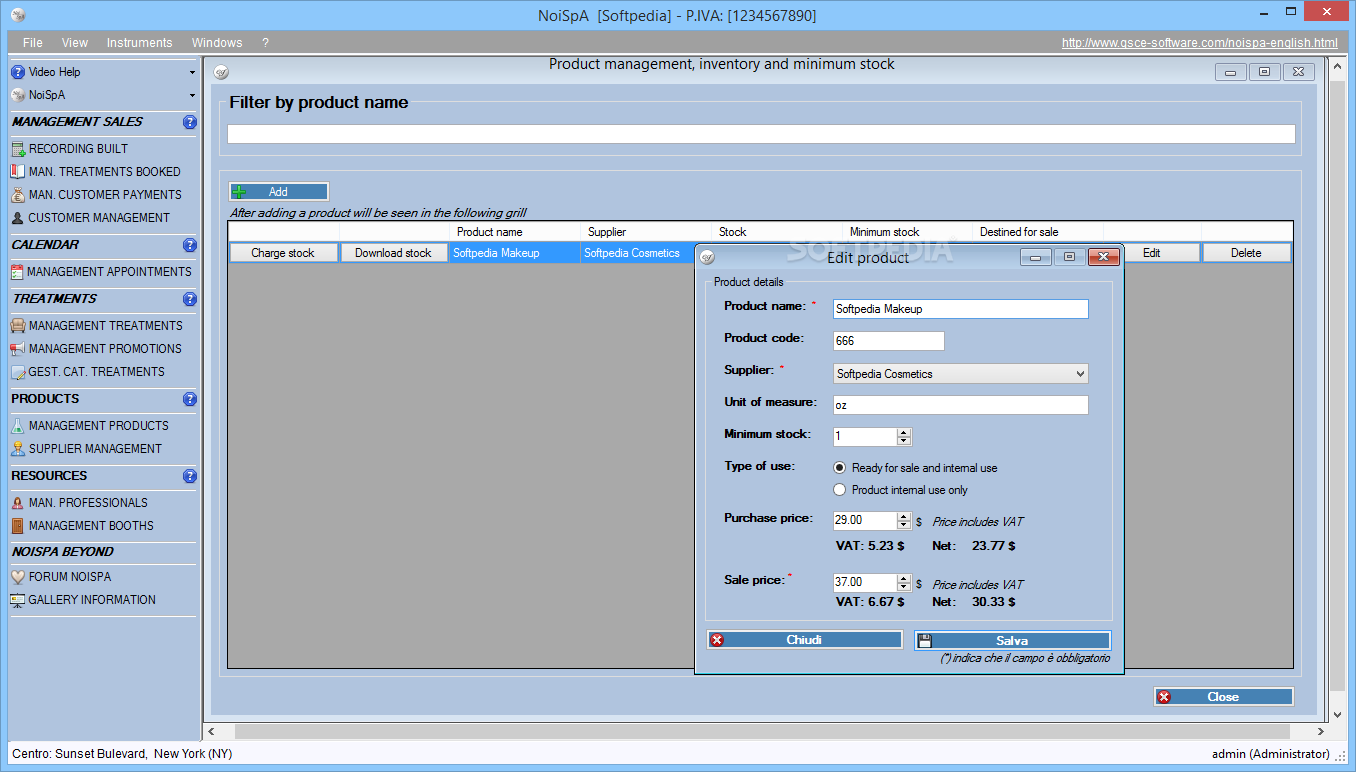
Task: Open MAN. TREATMENTS BOOKED icon in sidebar
Action: click(x=18, y=172)
